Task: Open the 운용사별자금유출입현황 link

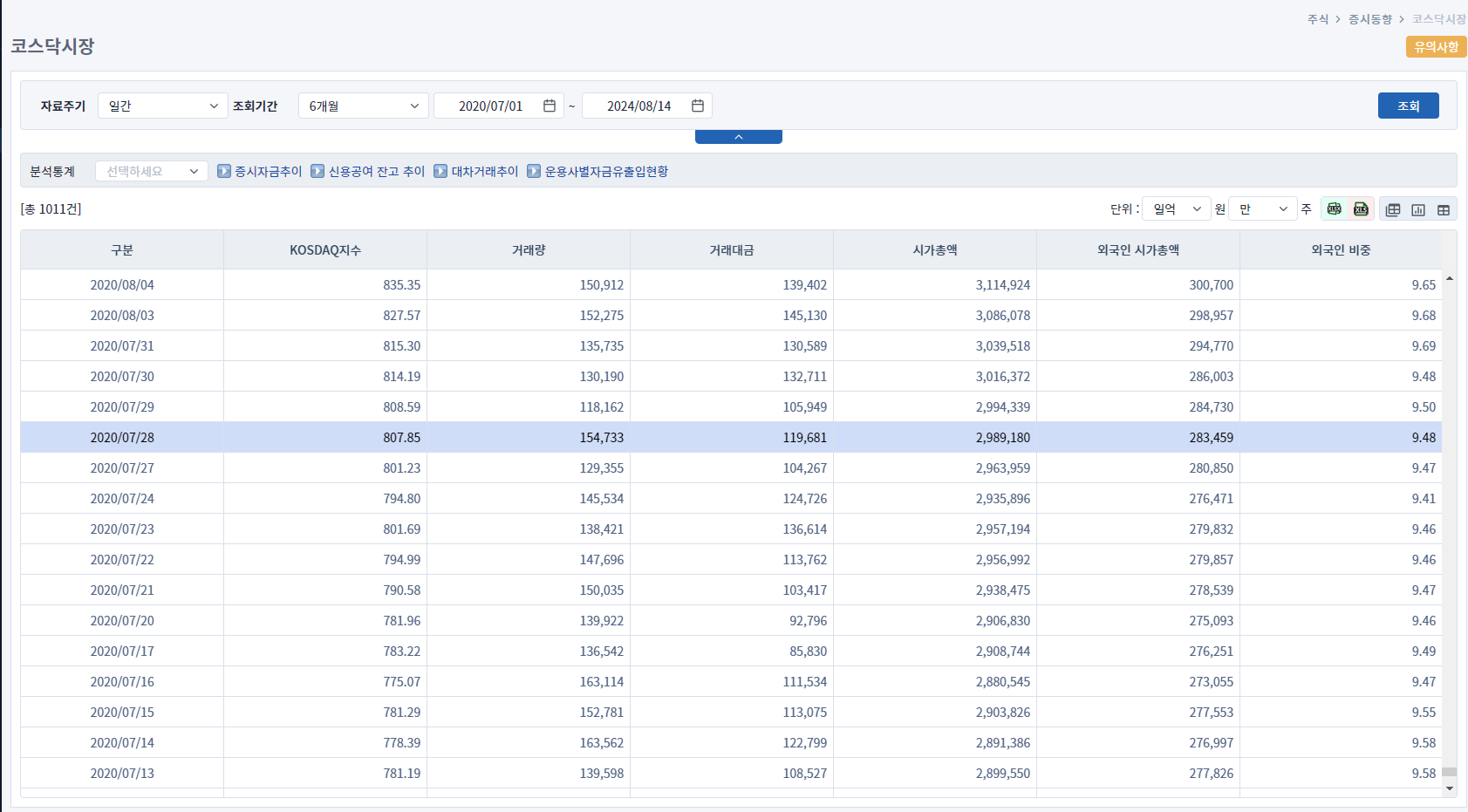Action: pyautogui.click(x=606, y=171)
